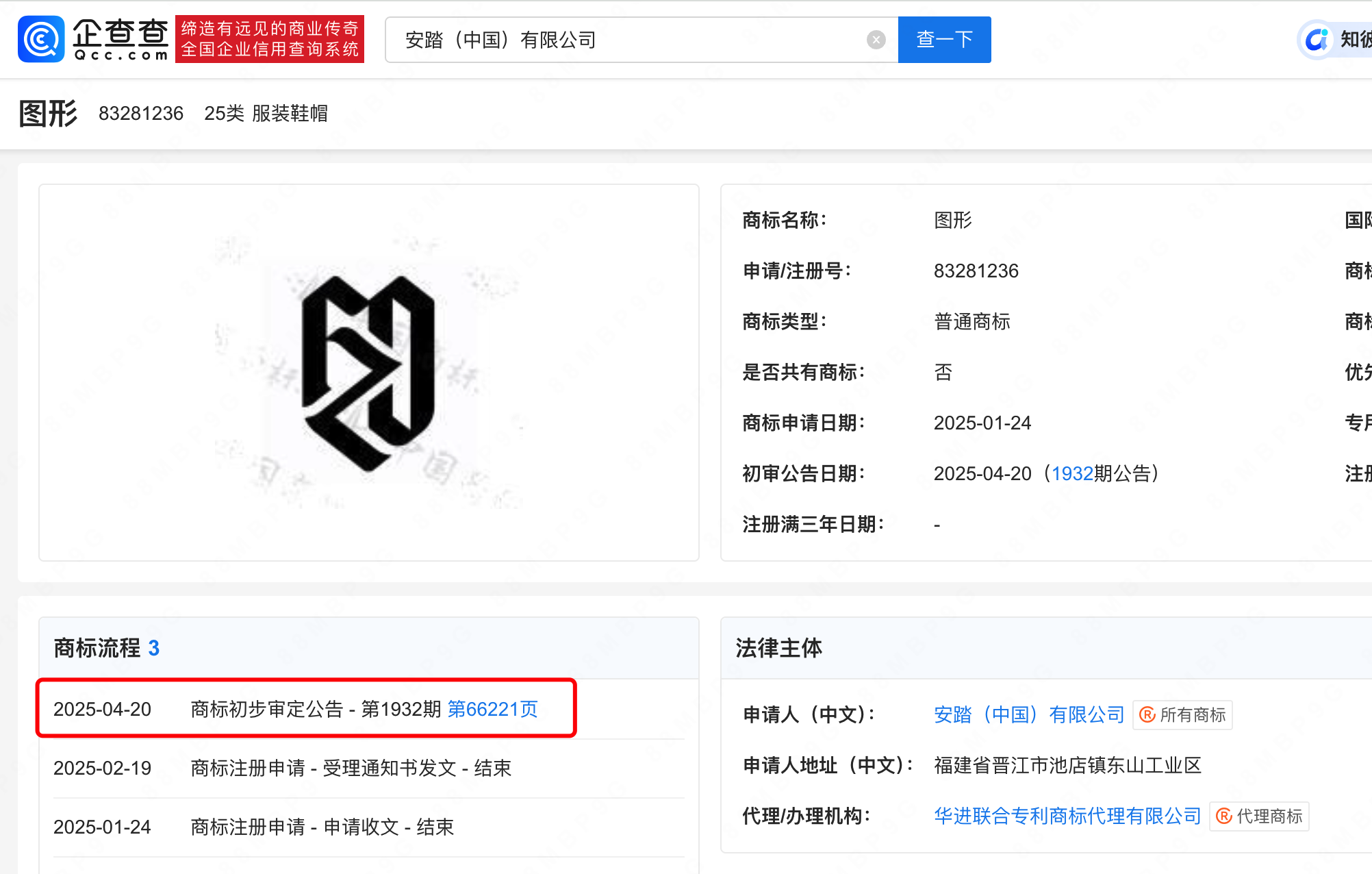Select the 25类 服装鞋帽 class label

coord(266,113)
